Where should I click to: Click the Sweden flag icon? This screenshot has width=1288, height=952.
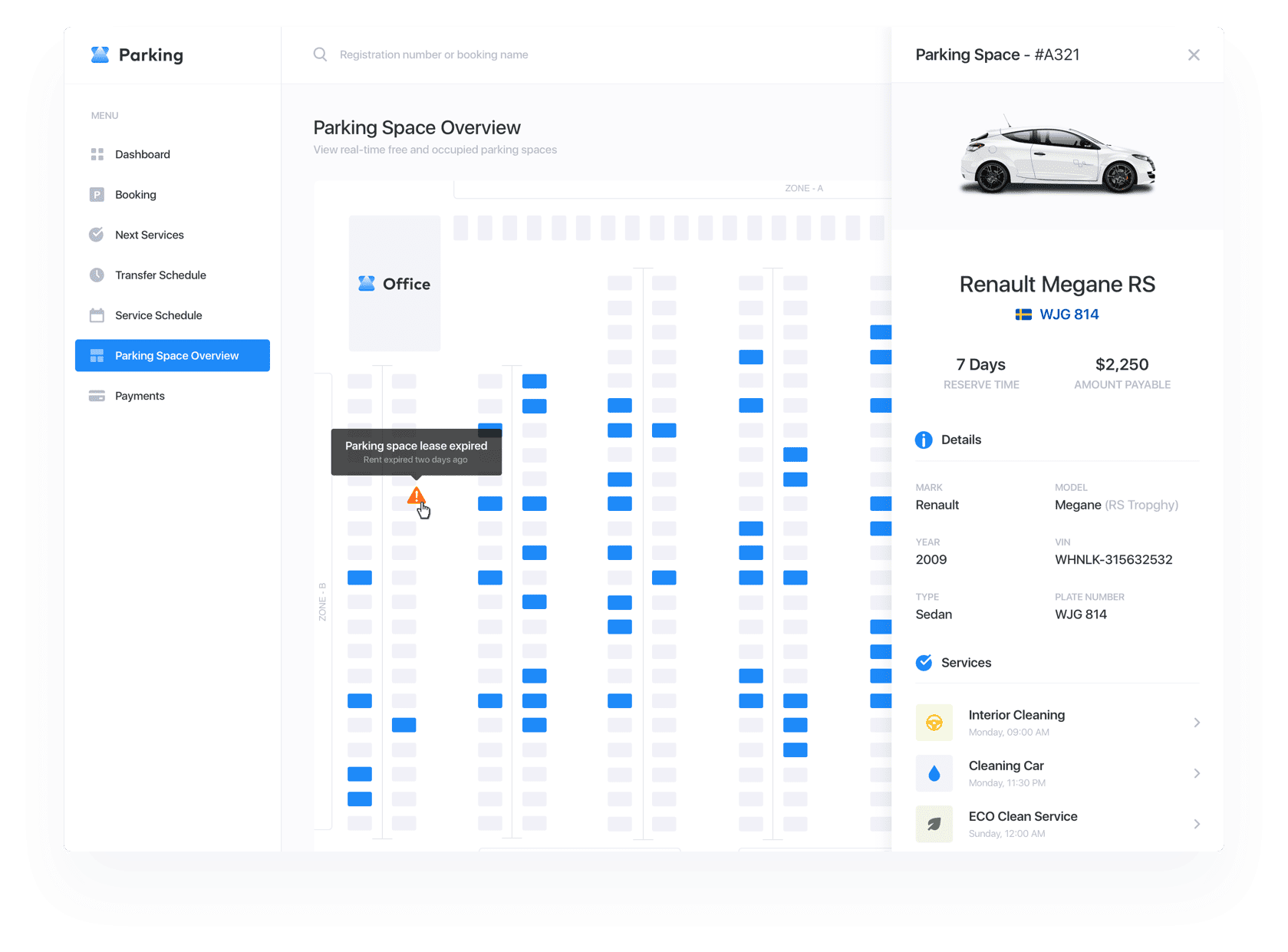[1023, 315]
